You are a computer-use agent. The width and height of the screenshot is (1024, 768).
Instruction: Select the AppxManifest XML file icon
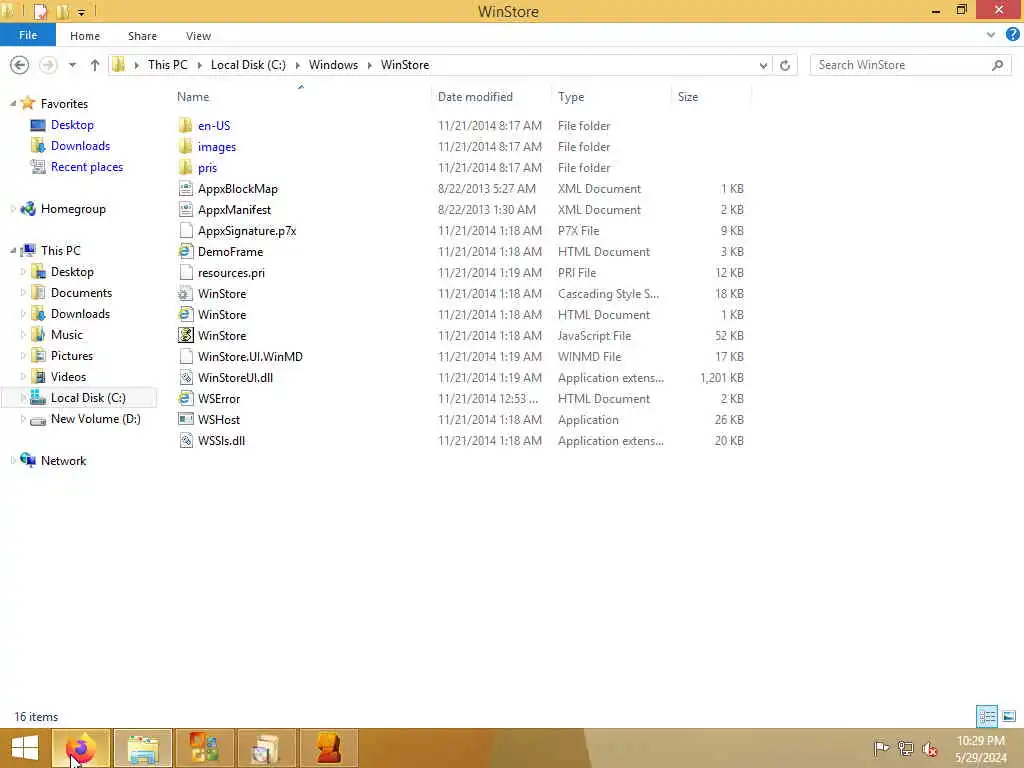[185, 210]
